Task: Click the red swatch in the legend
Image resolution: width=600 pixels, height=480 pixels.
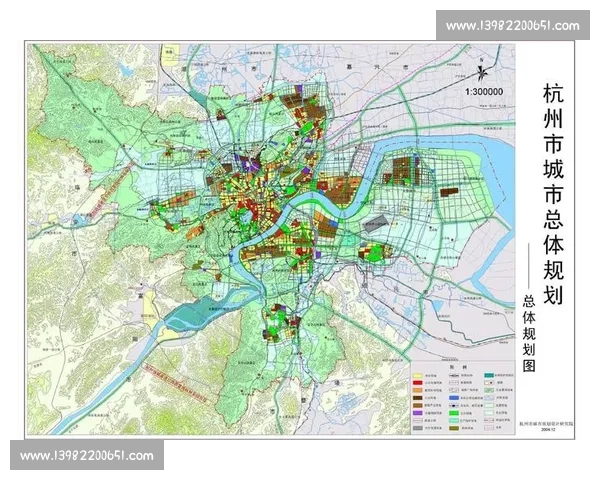Action: coord(417,383)
